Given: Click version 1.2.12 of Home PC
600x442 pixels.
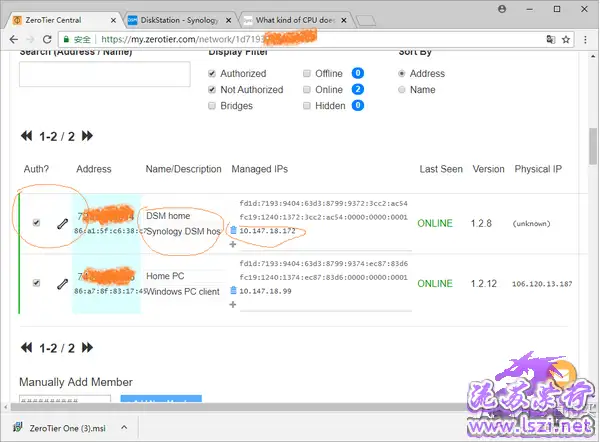Looking at the screenshot, I should point(484,284).
